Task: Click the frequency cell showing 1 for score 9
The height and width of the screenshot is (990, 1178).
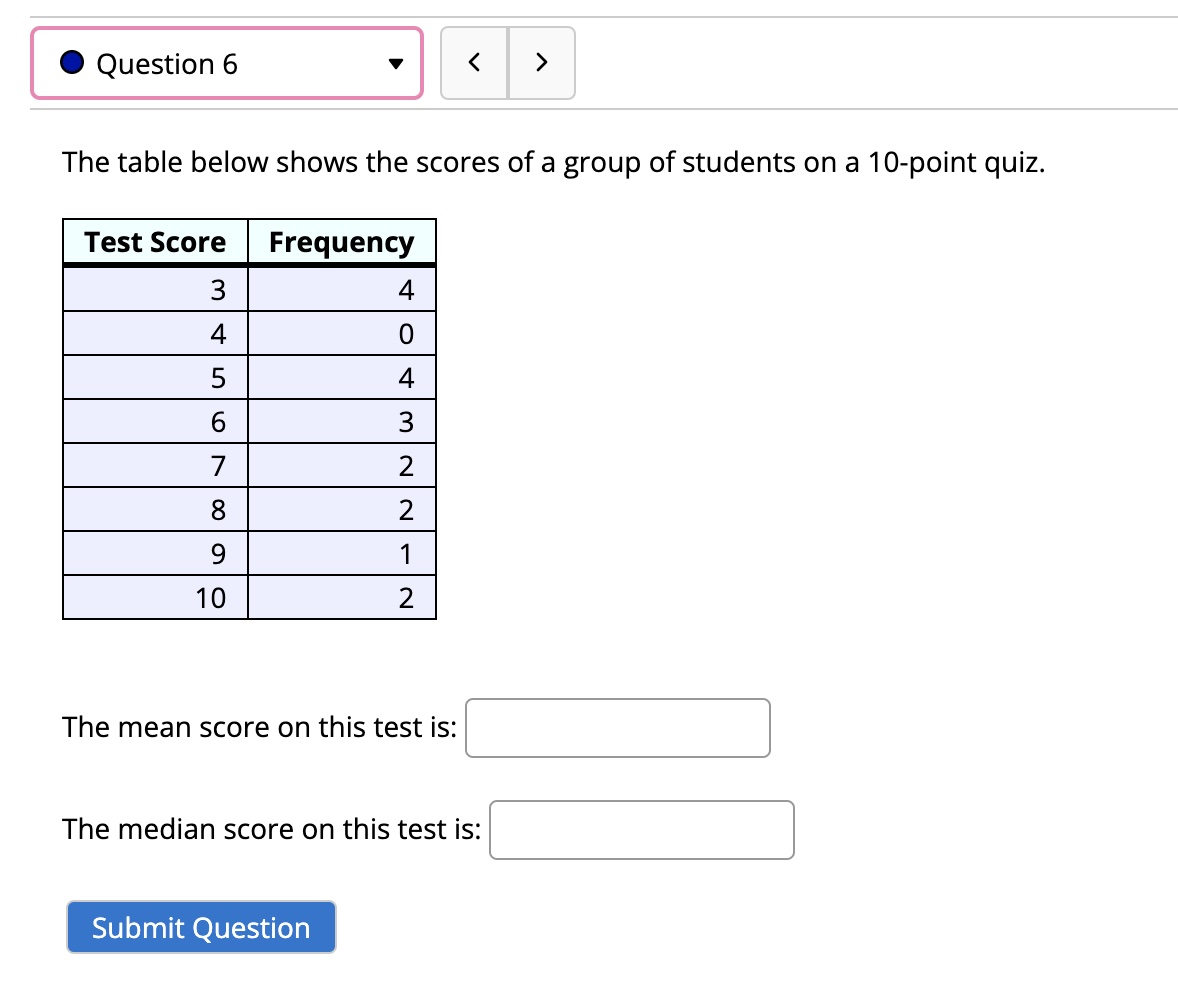Action: (x=343, y=553)
